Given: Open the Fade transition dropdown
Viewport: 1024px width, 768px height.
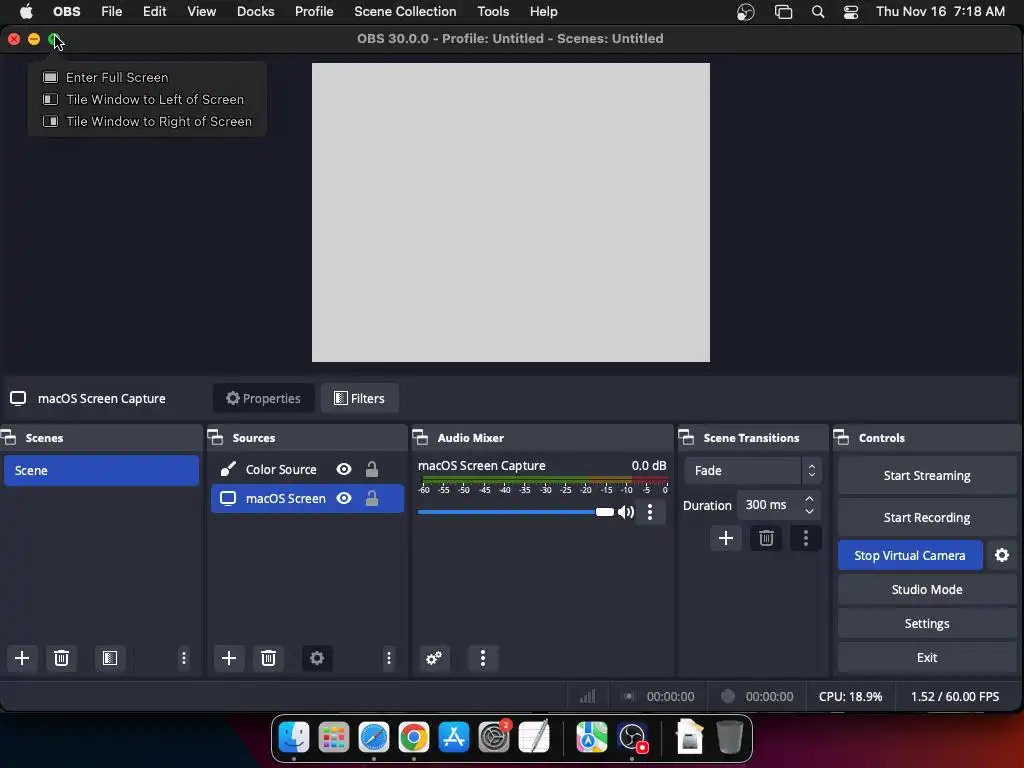Looking at the screenshot, I should pyautogui.click(x=752, y=470).
